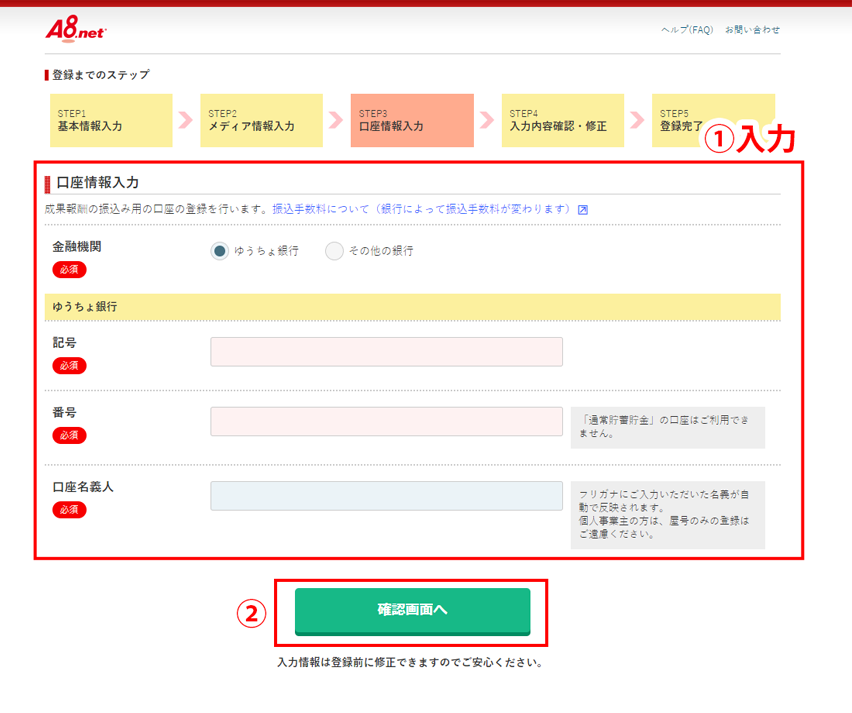Go to STEP1 基本情報入力
The height and width of the screenshot is (713, 852).
tap(111, 121)
